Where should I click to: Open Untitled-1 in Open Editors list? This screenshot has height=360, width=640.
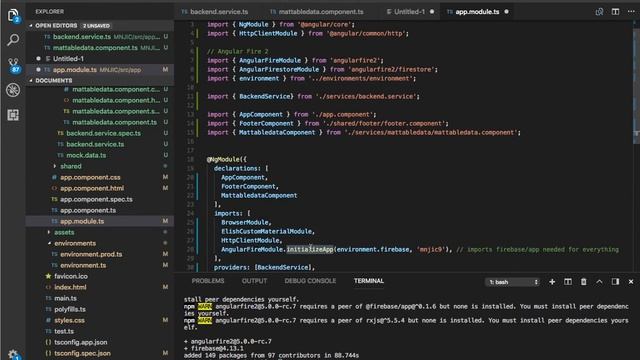[100, 59]
